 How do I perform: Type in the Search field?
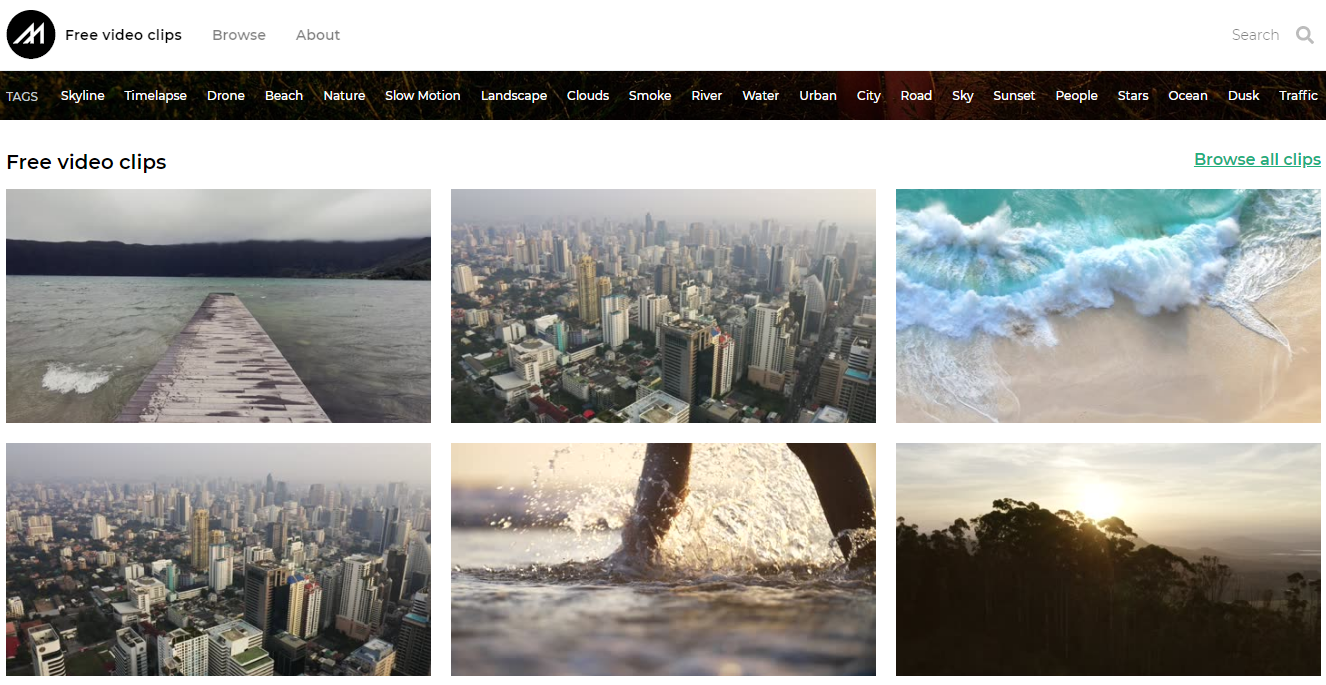(1254, 35)
